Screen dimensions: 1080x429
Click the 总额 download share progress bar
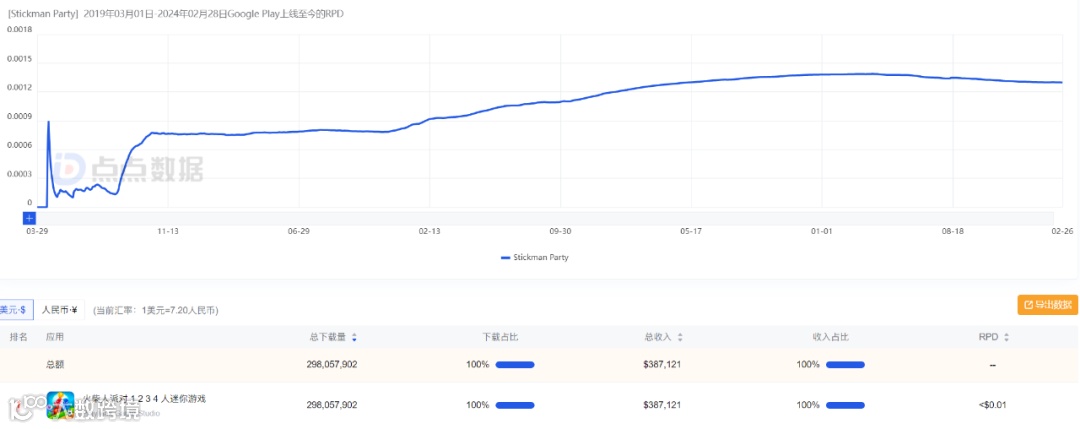tap(515, 365)
